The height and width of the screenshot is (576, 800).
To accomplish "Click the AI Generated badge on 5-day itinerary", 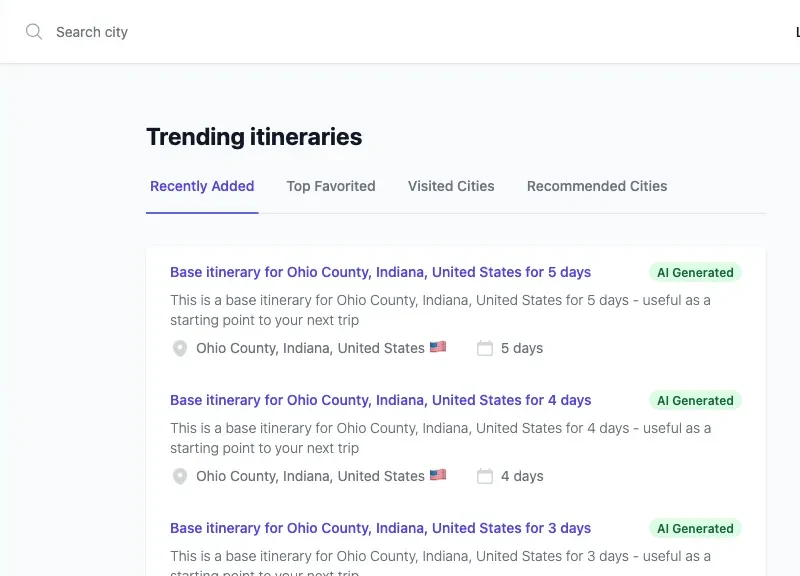I will (695, 272).
